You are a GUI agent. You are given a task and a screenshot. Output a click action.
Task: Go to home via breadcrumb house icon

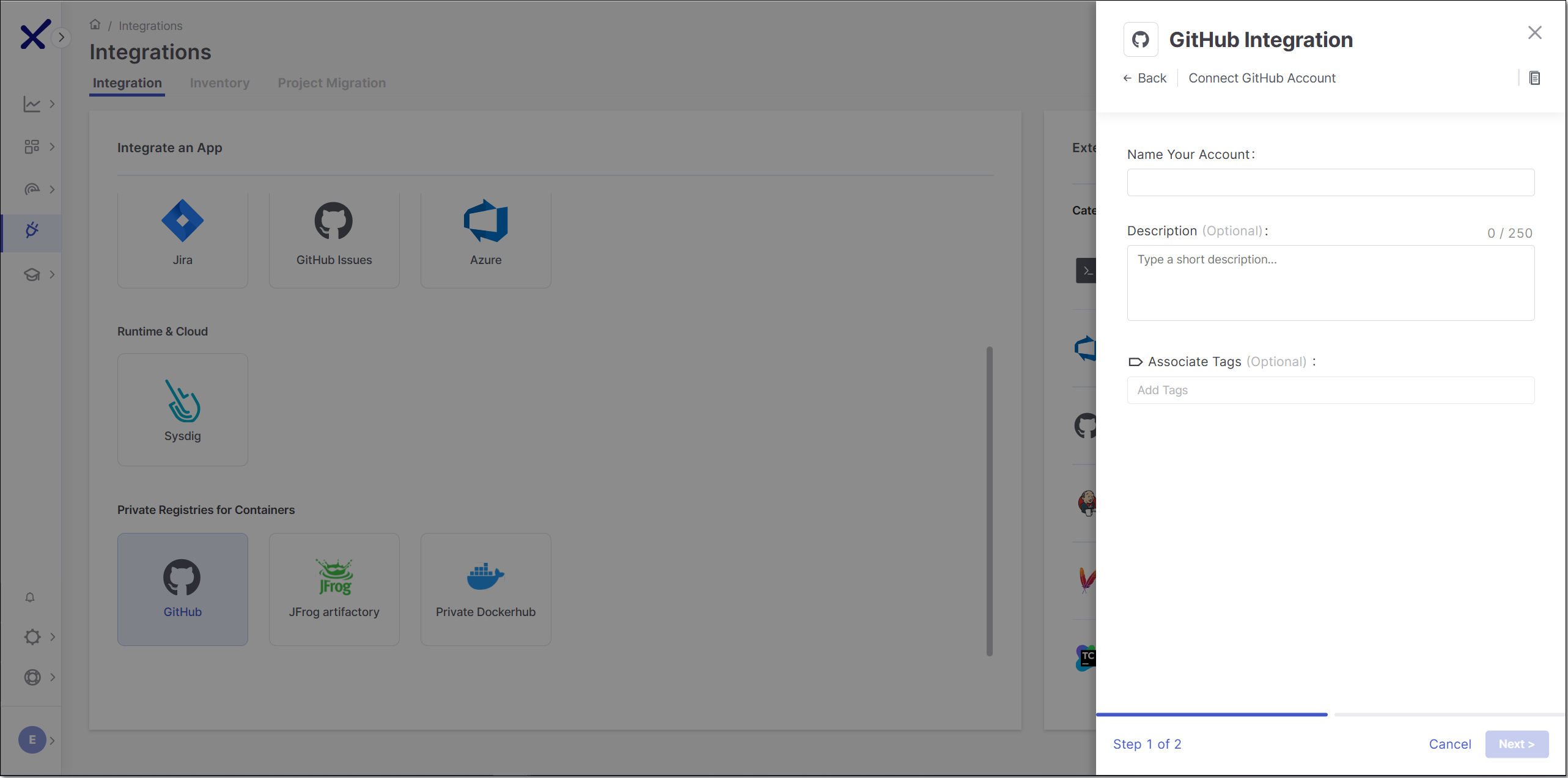[95, 24]
